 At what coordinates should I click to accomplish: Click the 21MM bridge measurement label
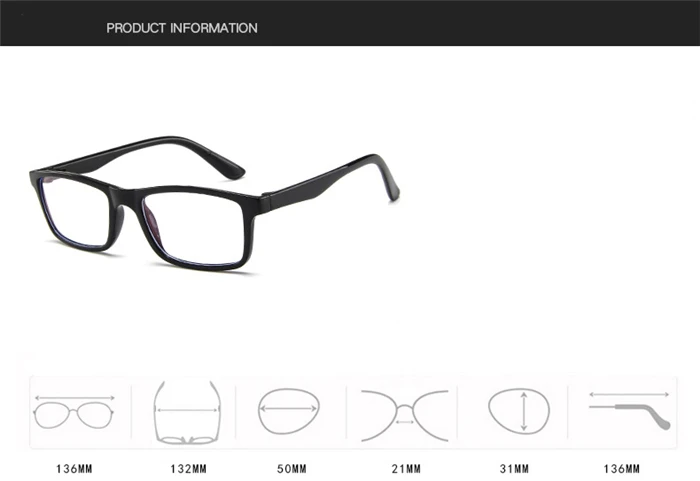click(x=406, y=469)
